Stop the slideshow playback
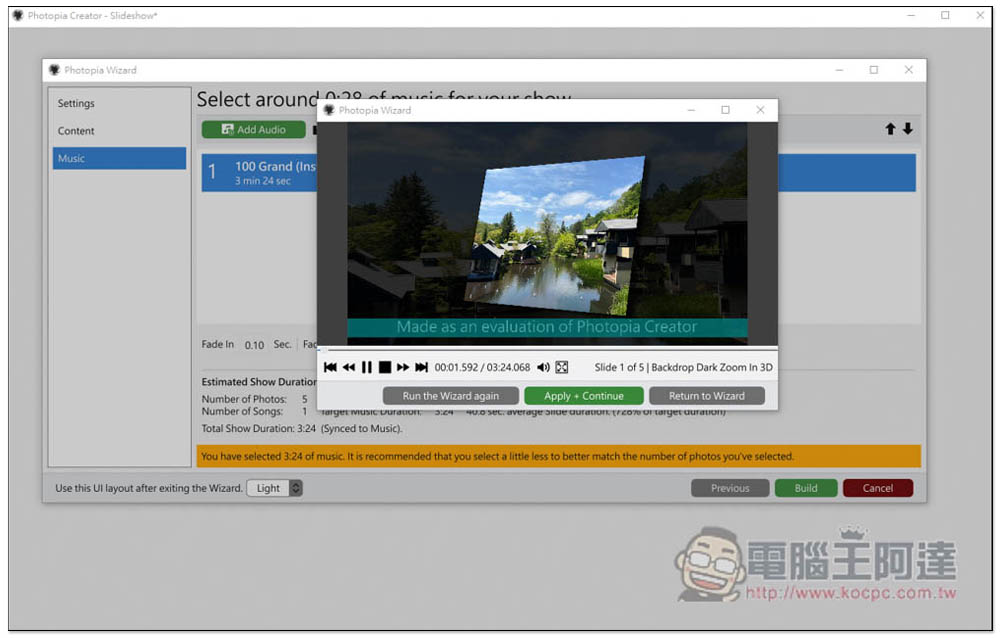1000x638 pixels. pyautogui.click(x=385, y=367)
